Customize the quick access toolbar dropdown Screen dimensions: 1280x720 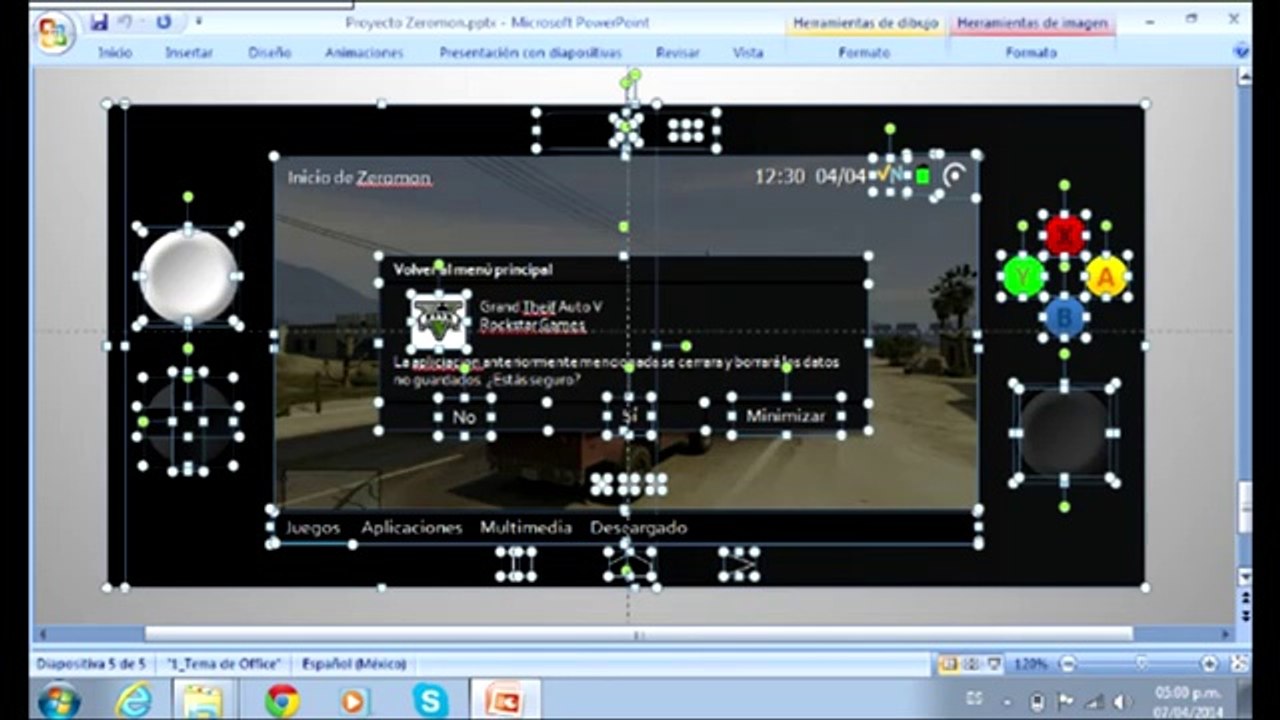tap(198, 21)
